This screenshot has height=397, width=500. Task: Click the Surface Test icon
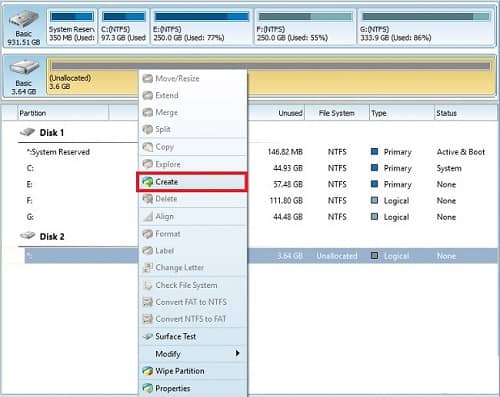tap(147, 337)
